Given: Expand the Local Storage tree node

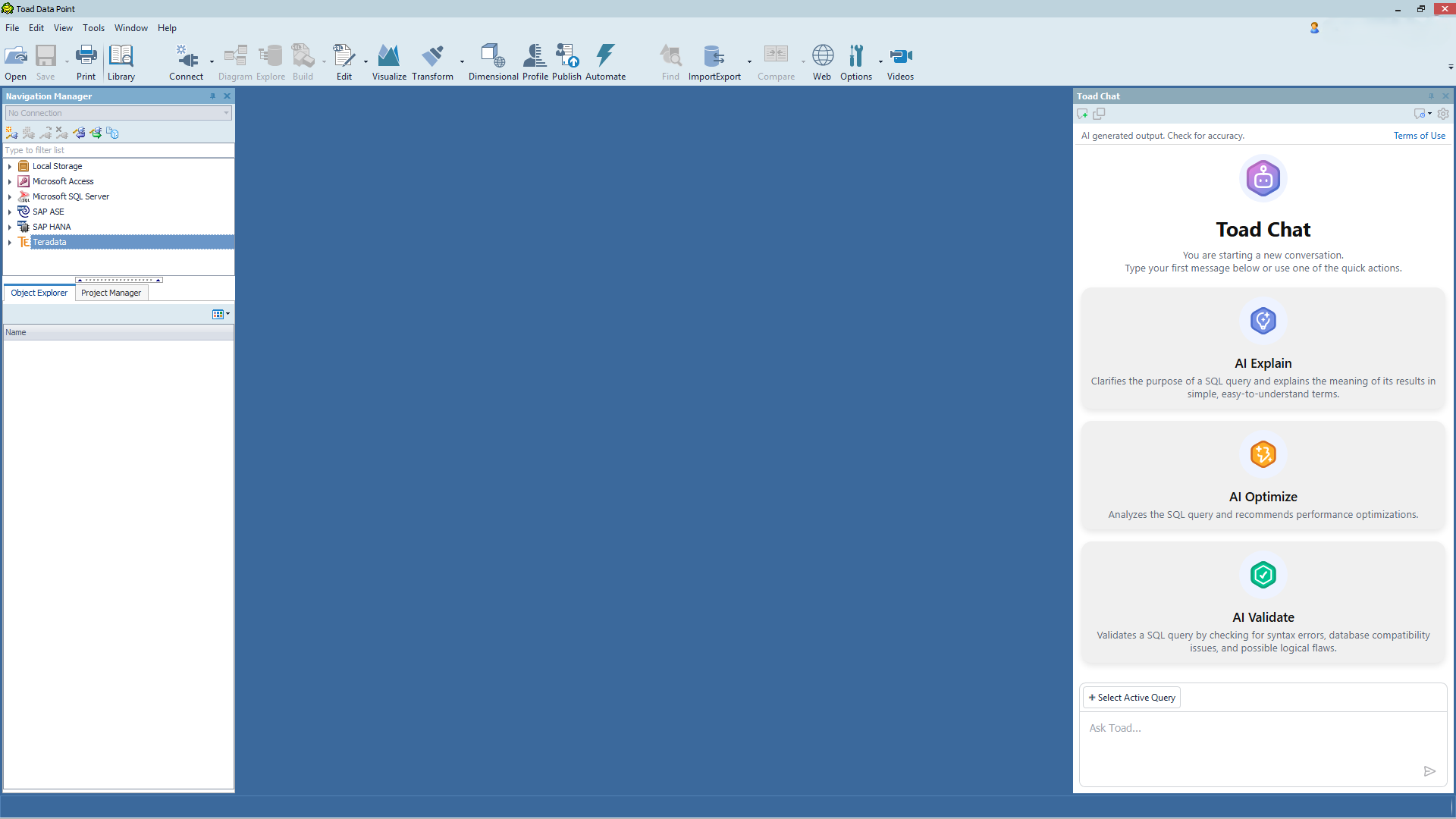Looking at the screenshot, I should tap(10, 166).
